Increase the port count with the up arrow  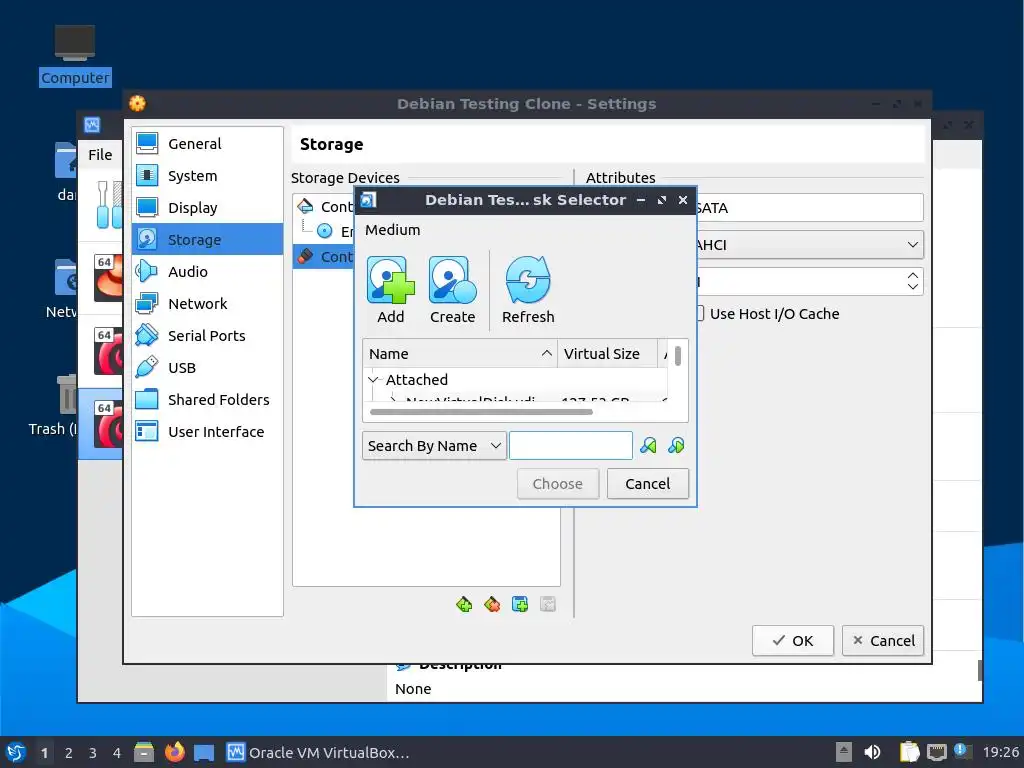(x=913, y=276)
